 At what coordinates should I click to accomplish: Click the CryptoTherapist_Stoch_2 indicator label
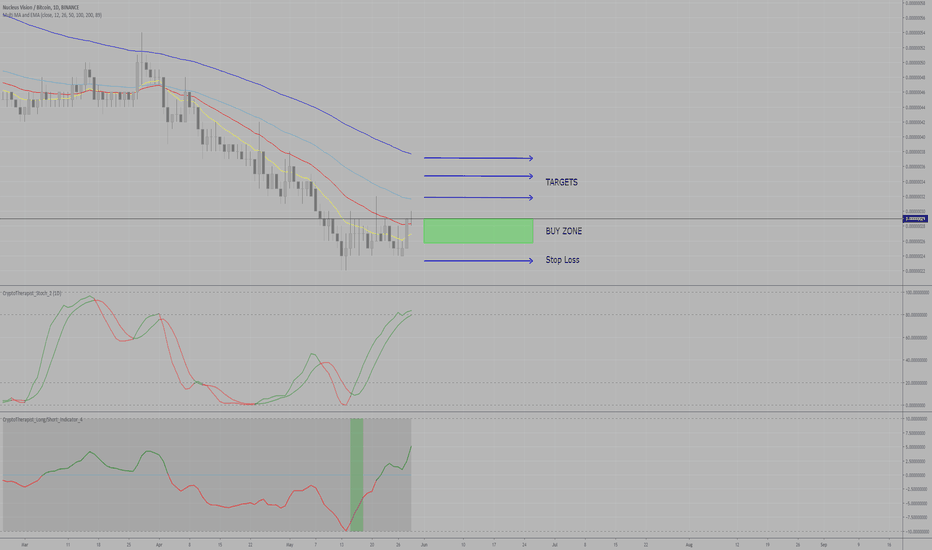pos(32,293)
